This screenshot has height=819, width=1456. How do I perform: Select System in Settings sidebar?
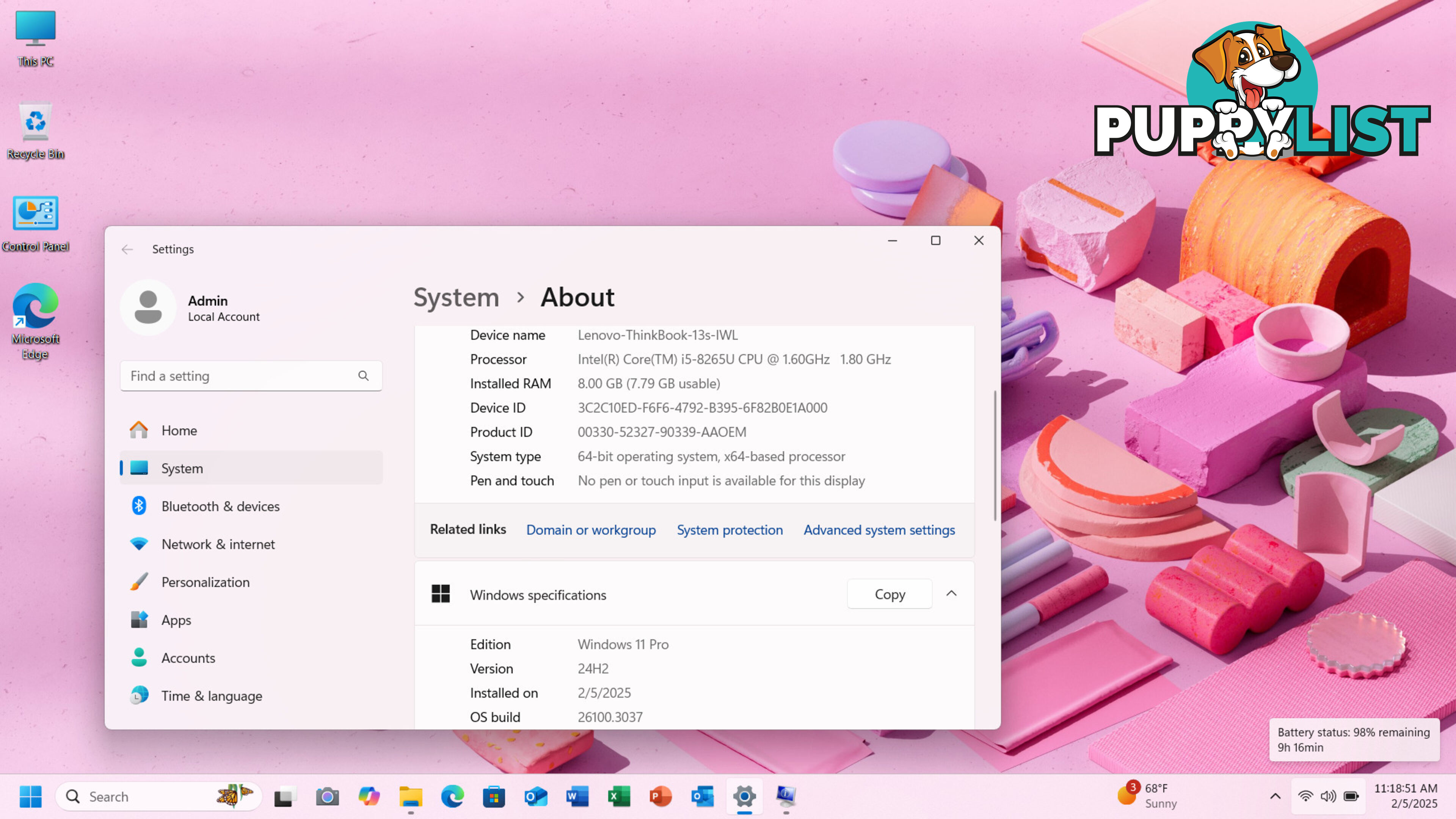(251, 469)
